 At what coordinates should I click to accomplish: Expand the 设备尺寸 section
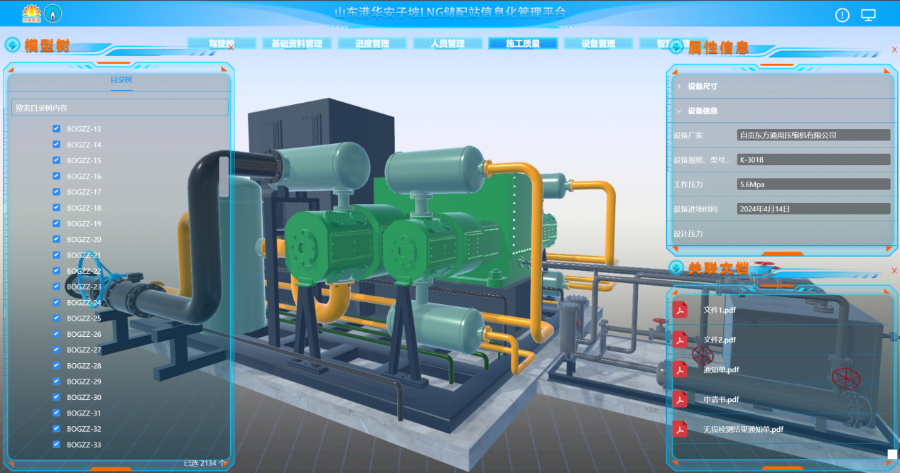coord(678,87)
